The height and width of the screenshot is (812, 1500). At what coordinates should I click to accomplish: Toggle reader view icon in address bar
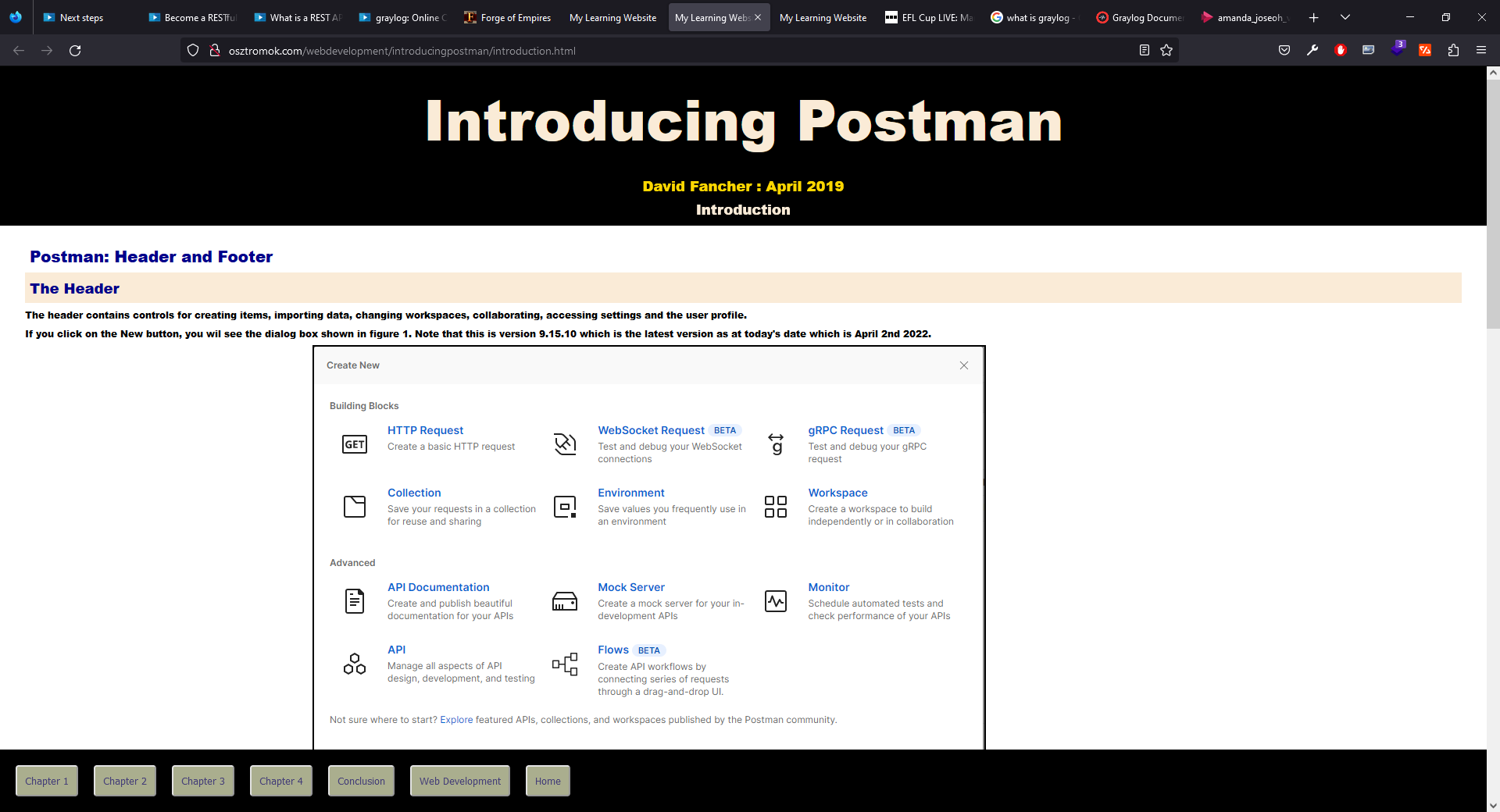(x=1145, y=51)
